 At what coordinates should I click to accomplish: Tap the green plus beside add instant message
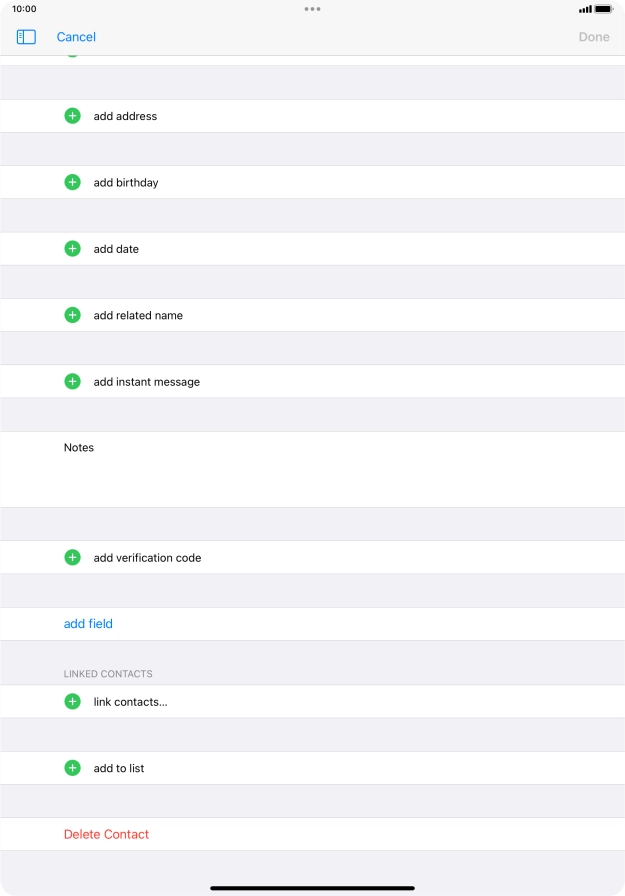click(x=71, y=381)
